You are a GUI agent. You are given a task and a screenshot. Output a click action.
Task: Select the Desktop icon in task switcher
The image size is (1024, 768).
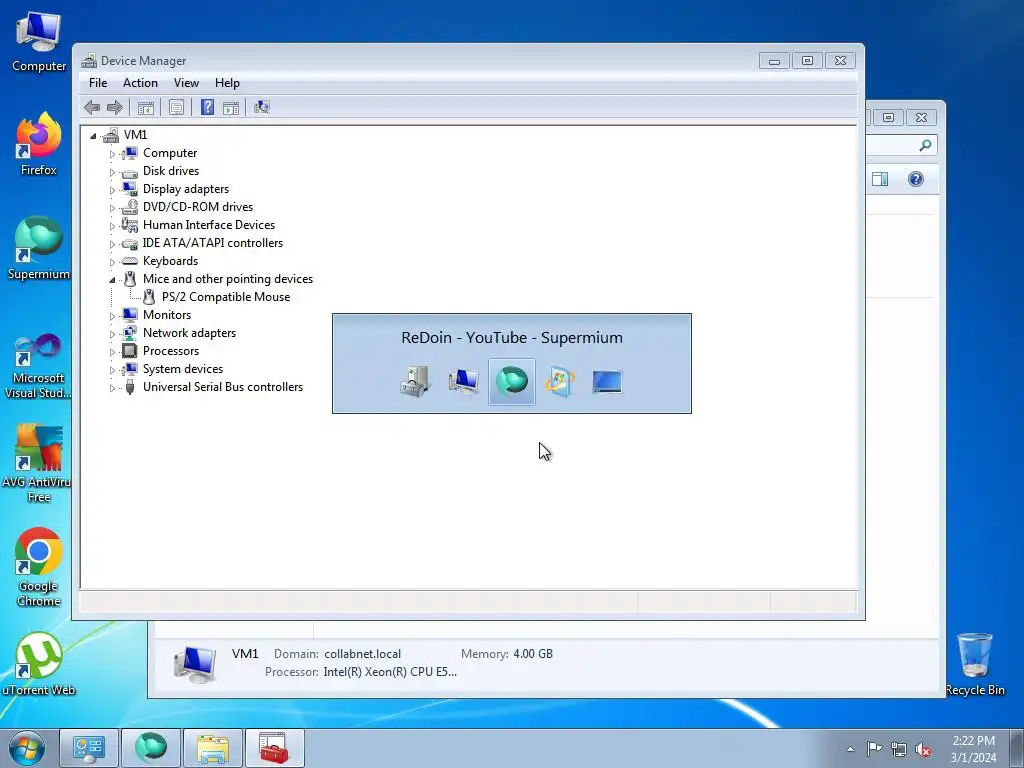coord(607,381)
